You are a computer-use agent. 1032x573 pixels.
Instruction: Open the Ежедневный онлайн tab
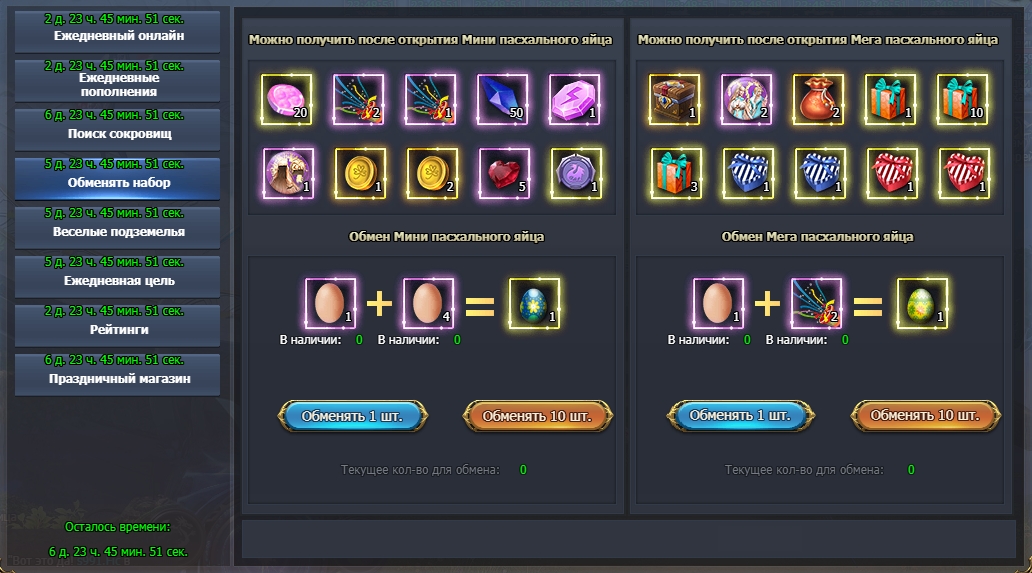pyautogui.click(x=118, y=30)
